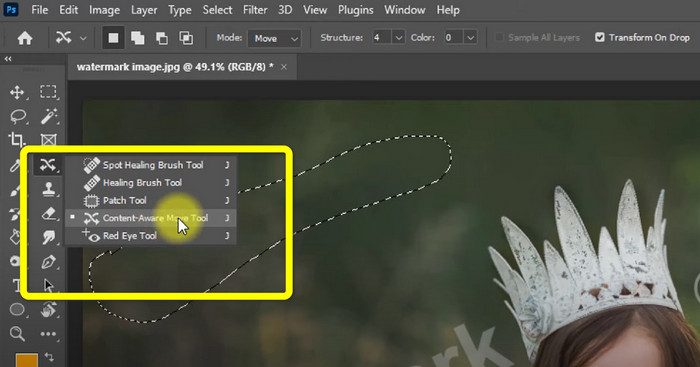The image size is (700, 367).
Task: Go to the Home screen icon
Action: [25, 38]
